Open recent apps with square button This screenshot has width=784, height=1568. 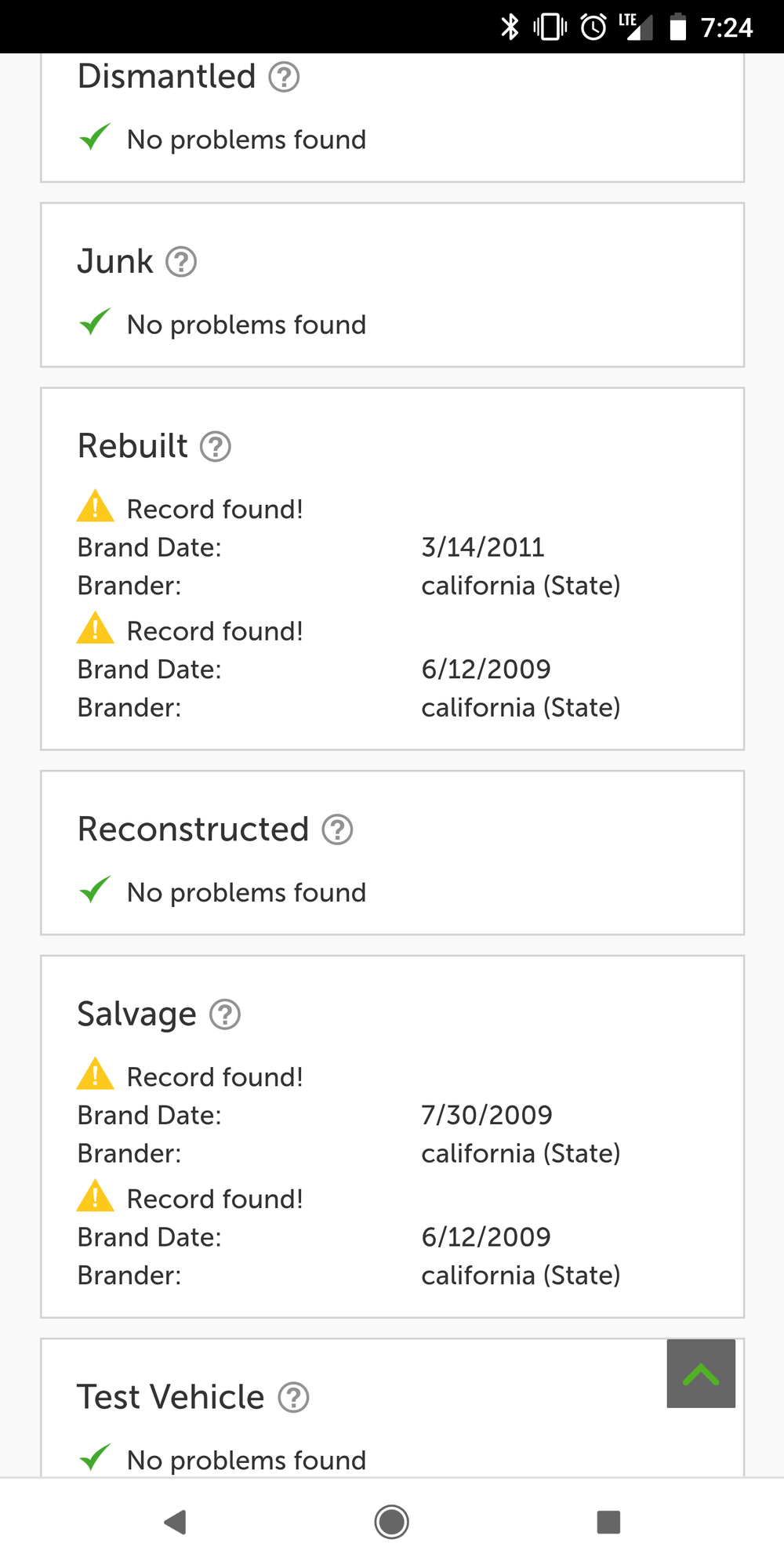click(x=608, y=1522)
